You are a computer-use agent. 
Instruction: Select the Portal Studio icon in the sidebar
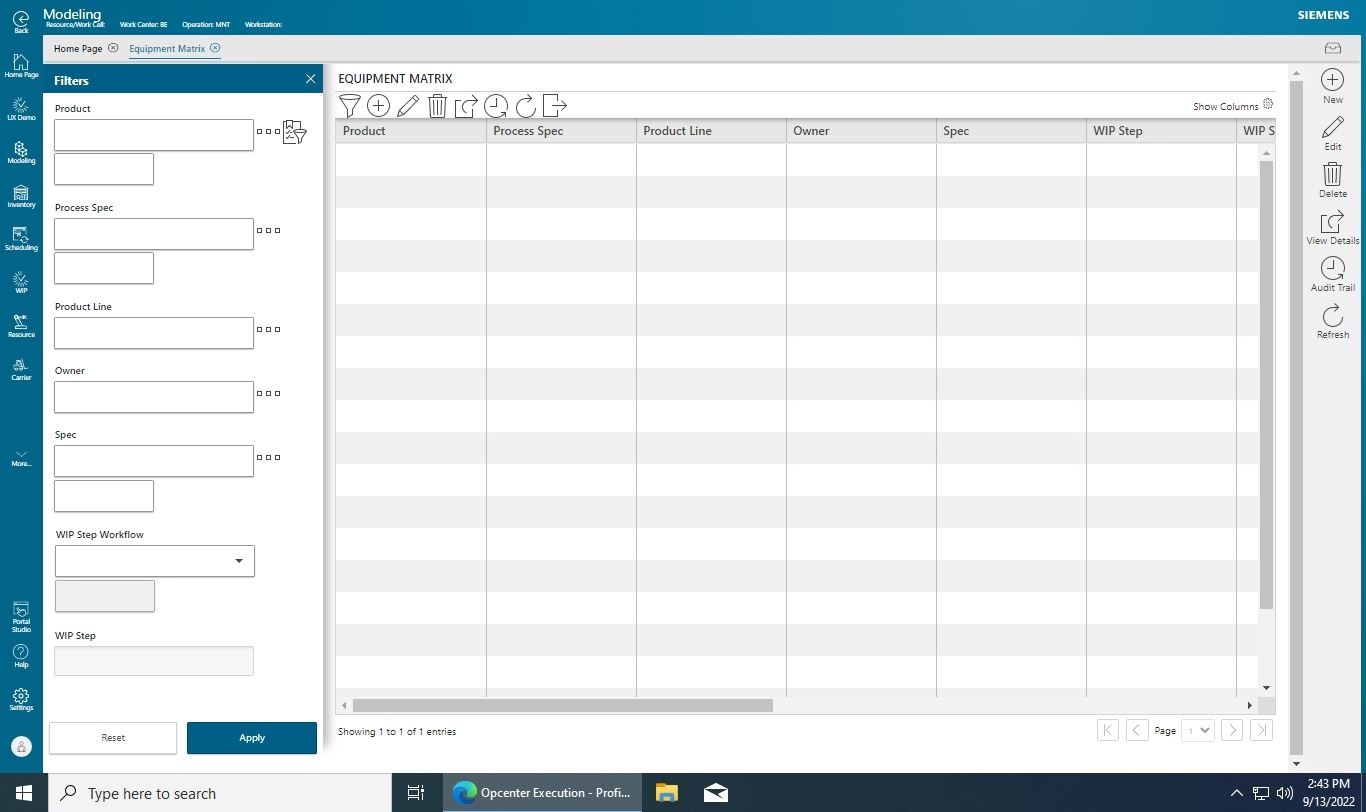click(21, 614)
